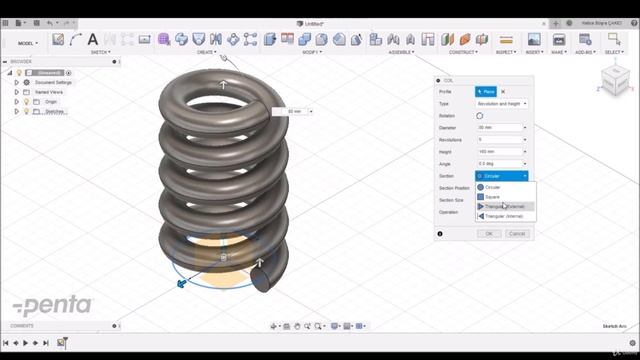Viewport: 640px width, 360px height.
Task: Click the Save icon in the top bar
Action: [x=36, y=23]
